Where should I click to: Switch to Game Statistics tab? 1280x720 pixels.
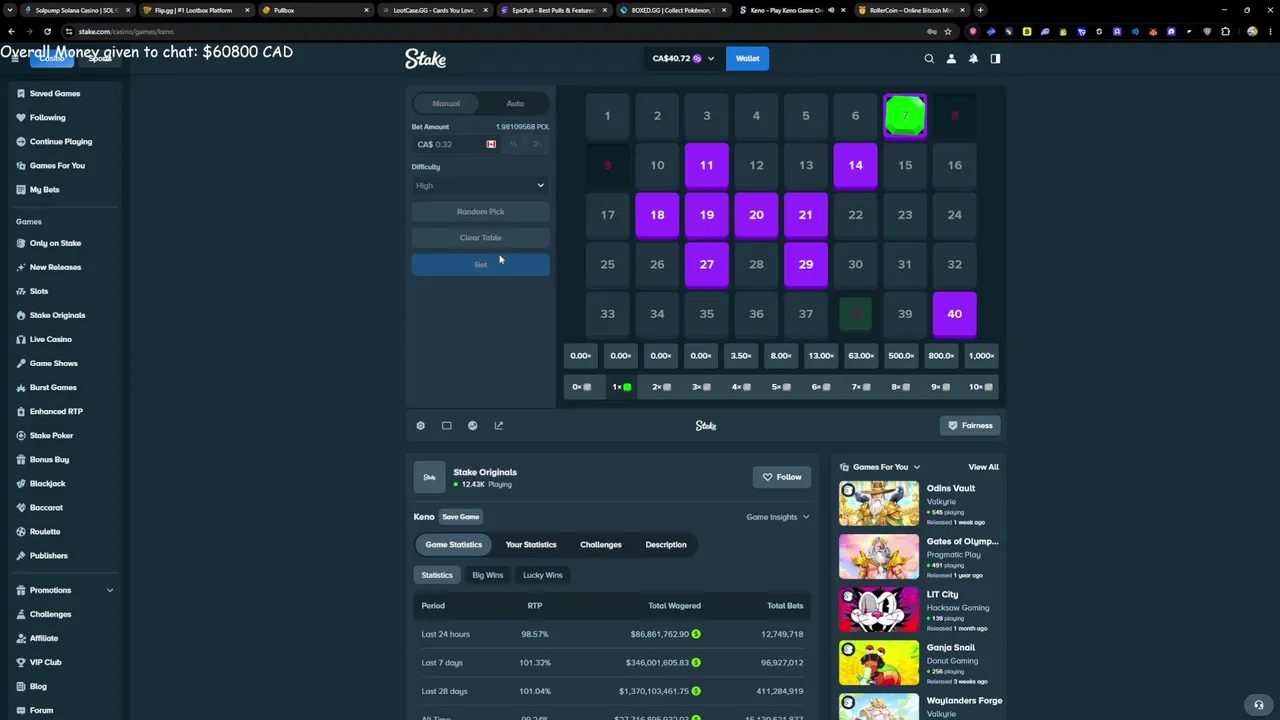pyautogui.click(x=453, y=545)
